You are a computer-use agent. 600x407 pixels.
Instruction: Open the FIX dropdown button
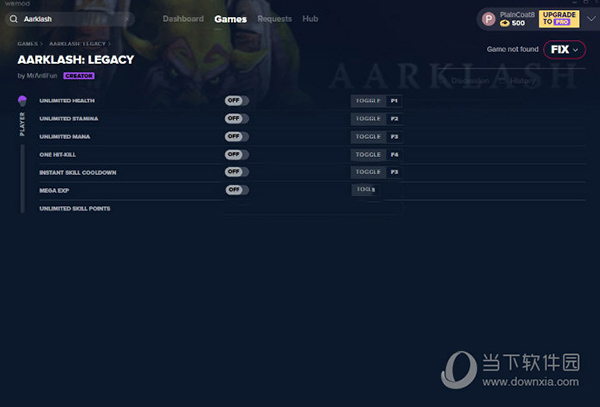564,49
